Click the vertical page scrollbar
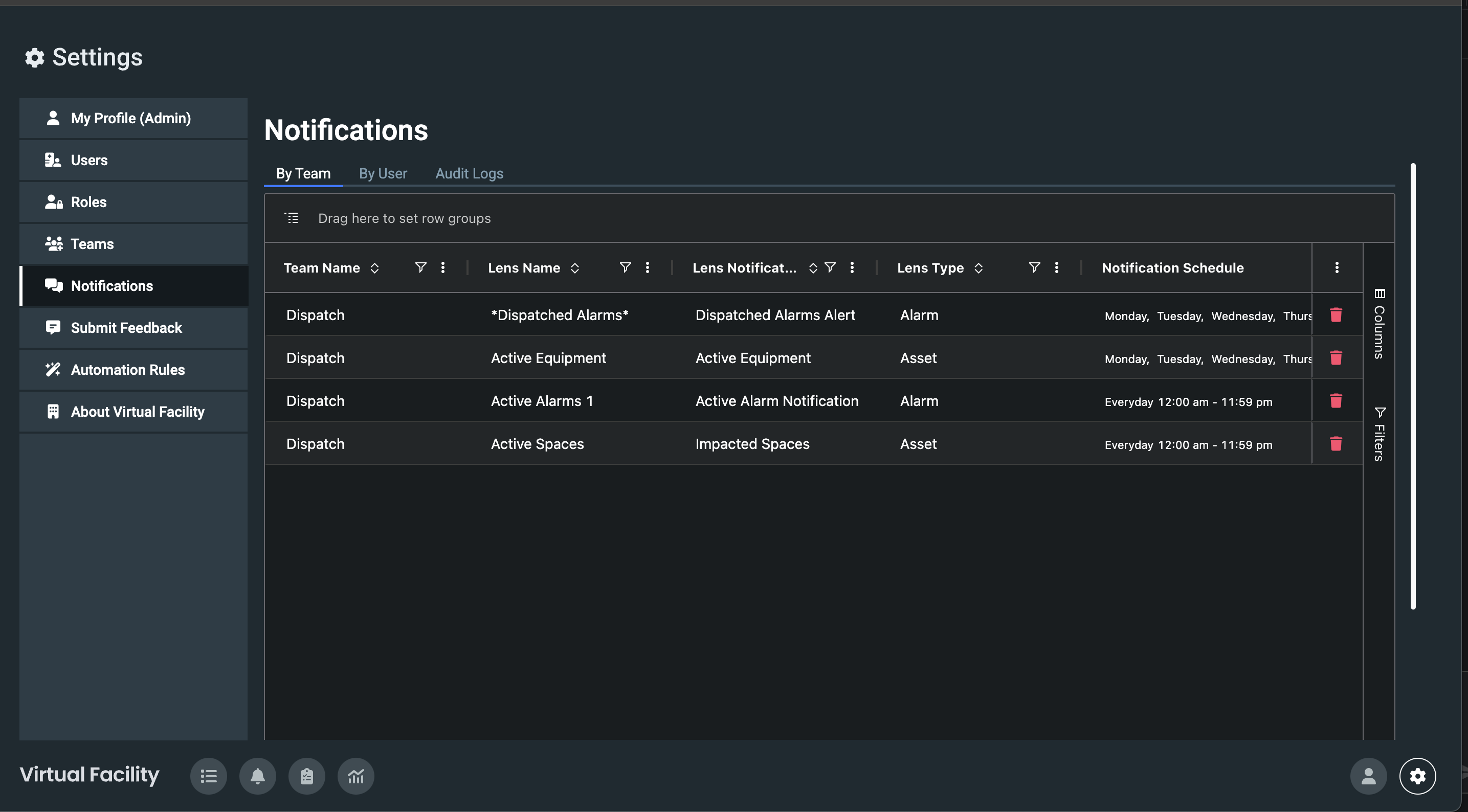Screen dimensions: 1468x812 (x=1413, y=387)
